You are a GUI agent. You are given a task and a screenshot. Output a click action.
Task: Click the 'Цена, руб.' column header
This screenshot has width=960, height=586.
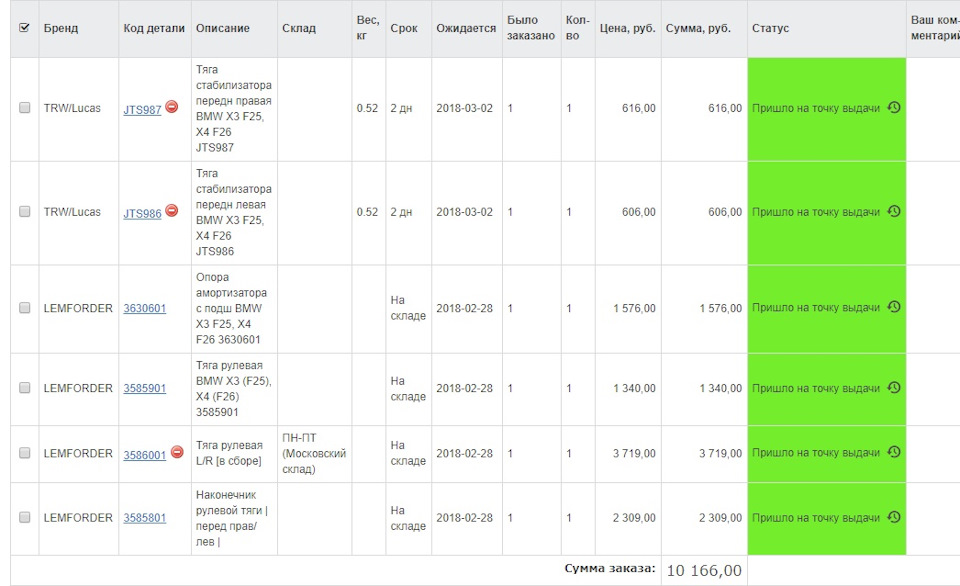[628, 28]
